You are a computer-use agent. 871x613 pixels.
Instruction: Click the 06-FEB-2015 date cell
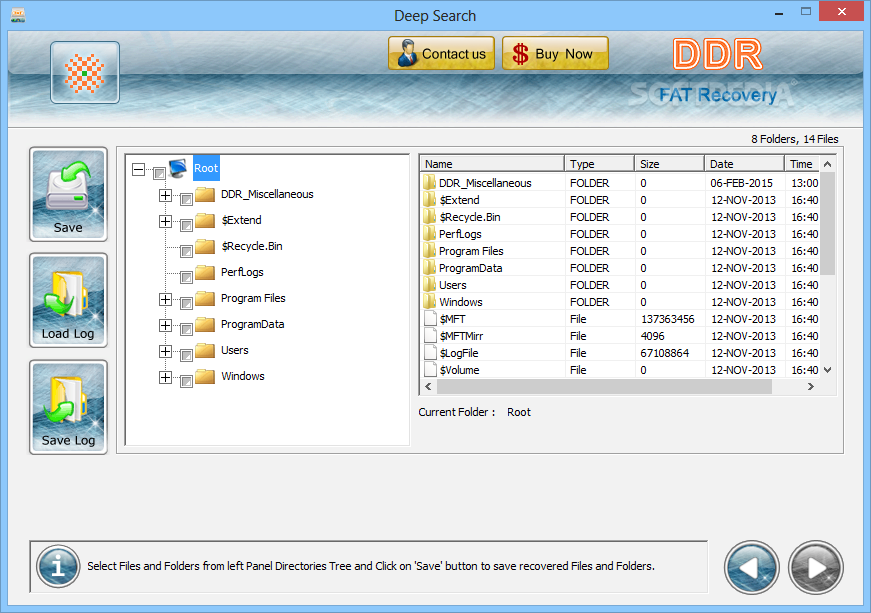pyautogui.click(x=742, y=183)
